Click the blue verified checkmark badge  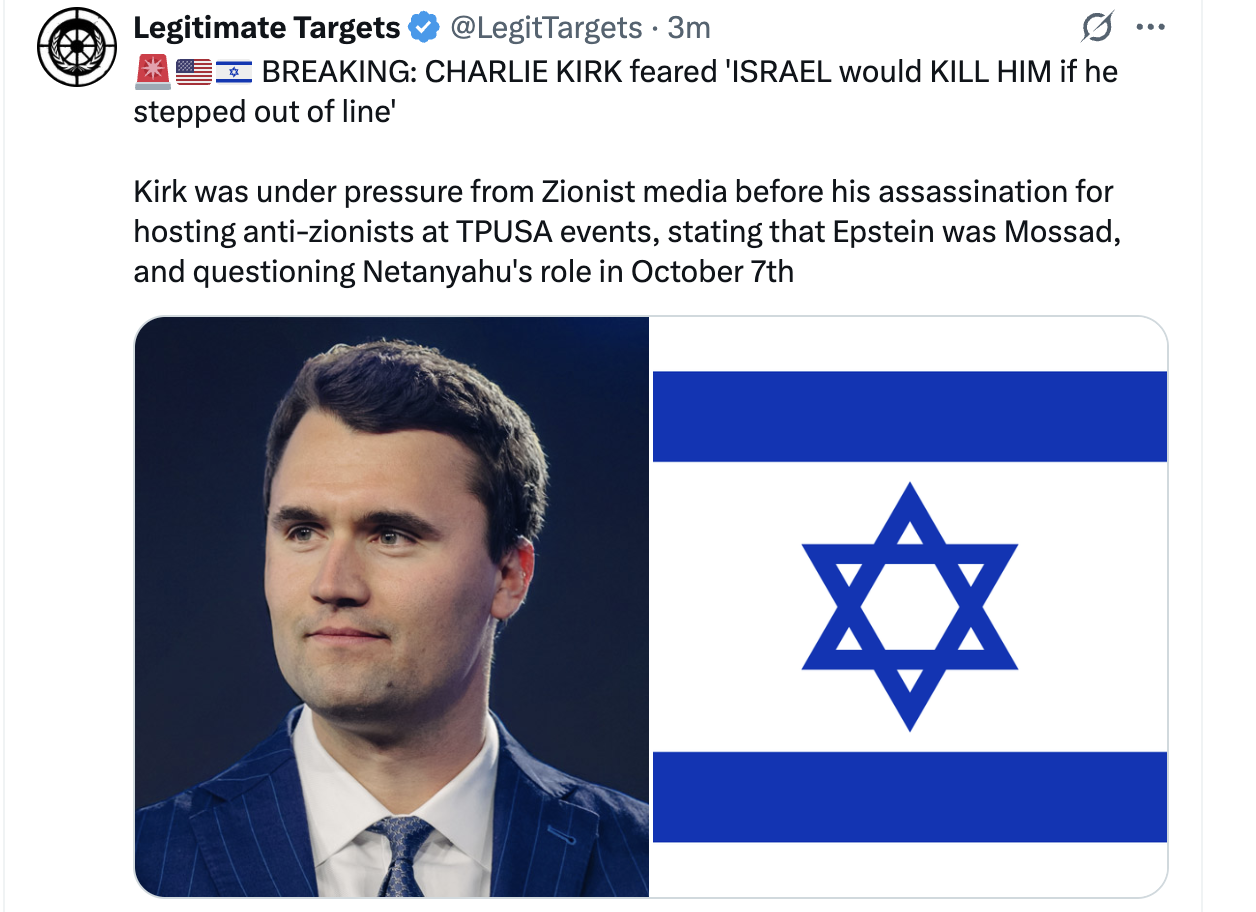click(425, 29)
